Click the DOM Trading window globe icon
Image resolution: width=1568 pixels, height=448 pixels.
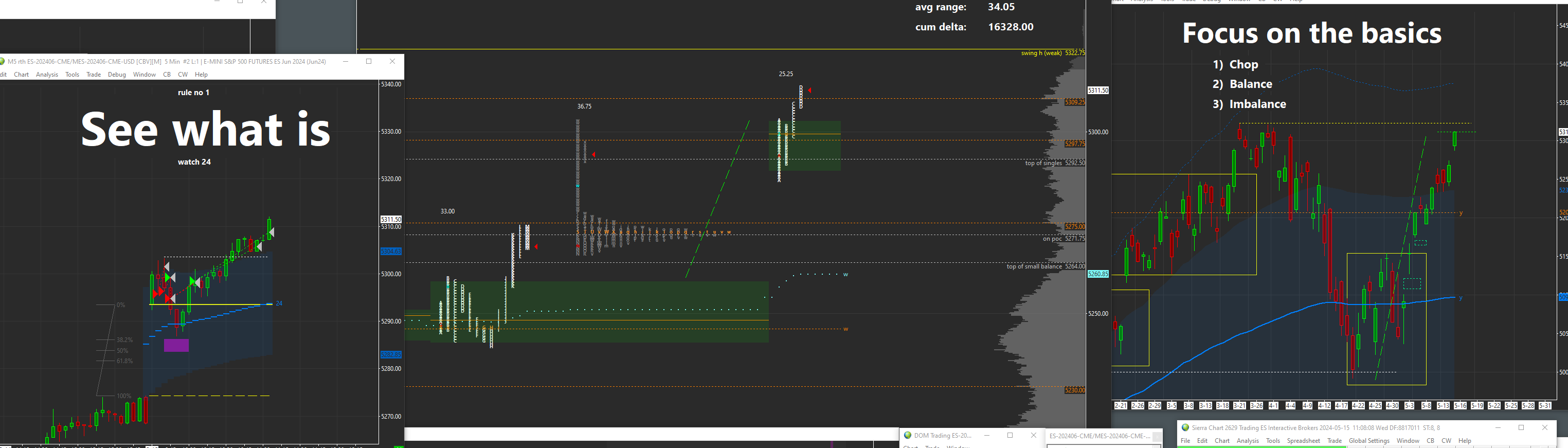coord(908,435)
